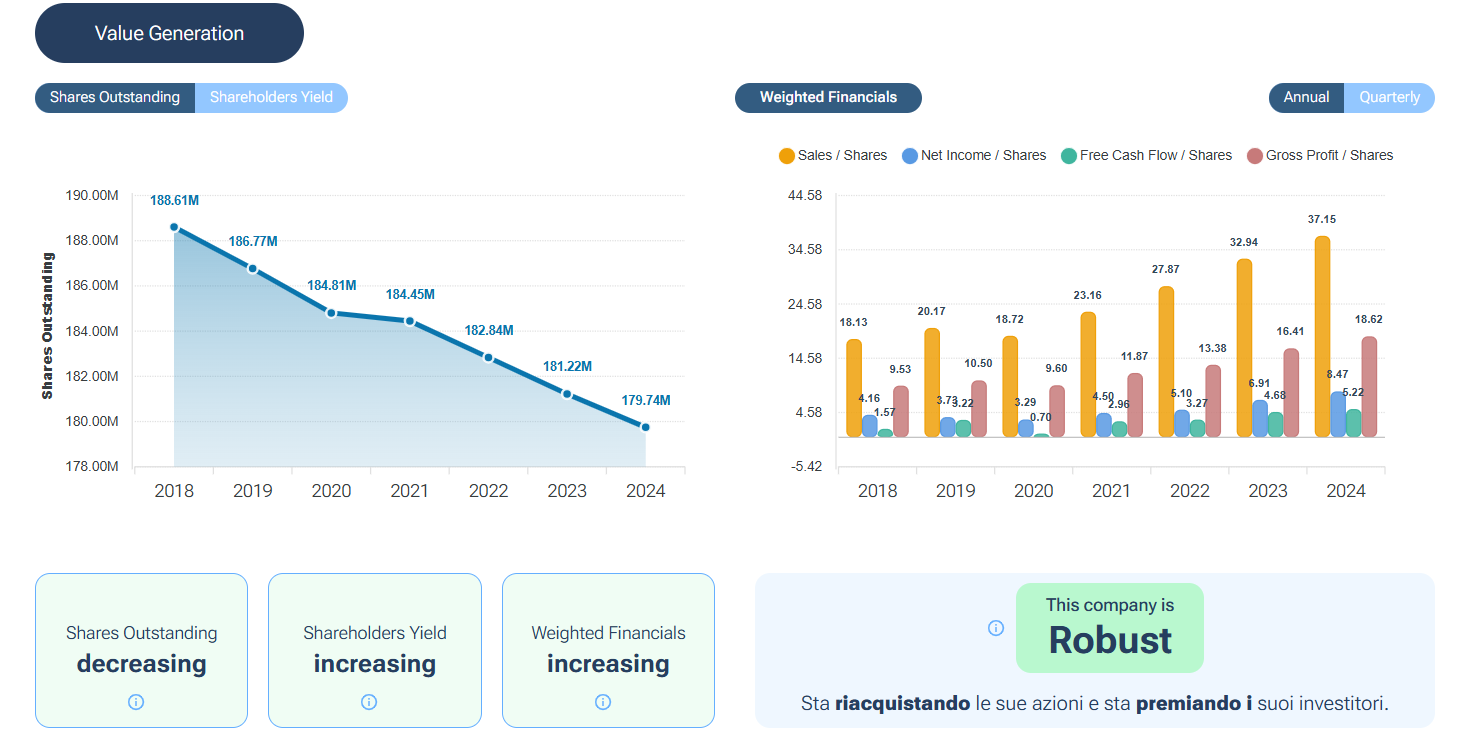The image size is (1475, 751).
Task: Click info icon under Shareholders Yield card
Action: point(369,702)
